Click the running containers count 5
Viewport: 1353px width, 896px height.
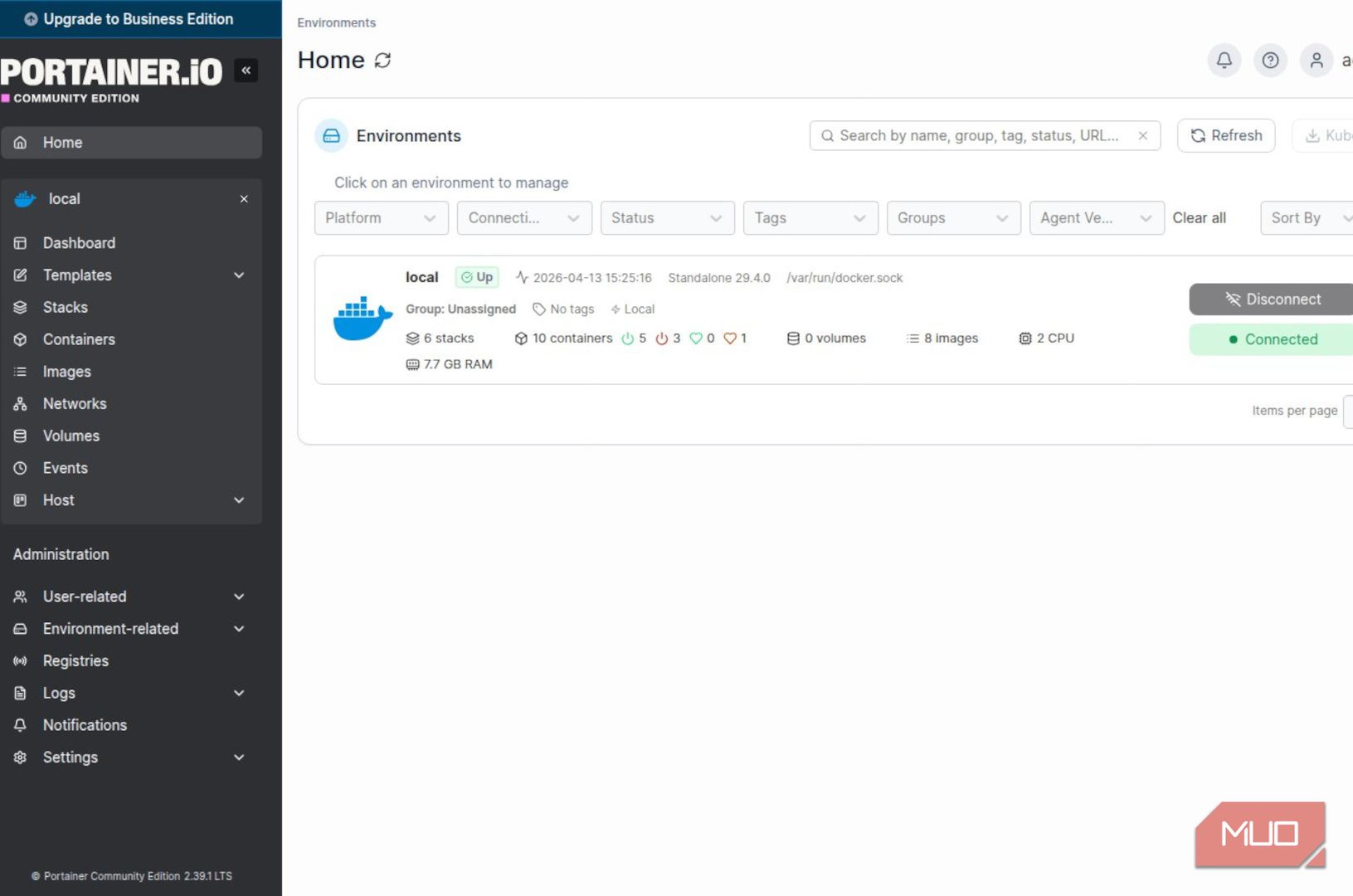pos(634,338)
